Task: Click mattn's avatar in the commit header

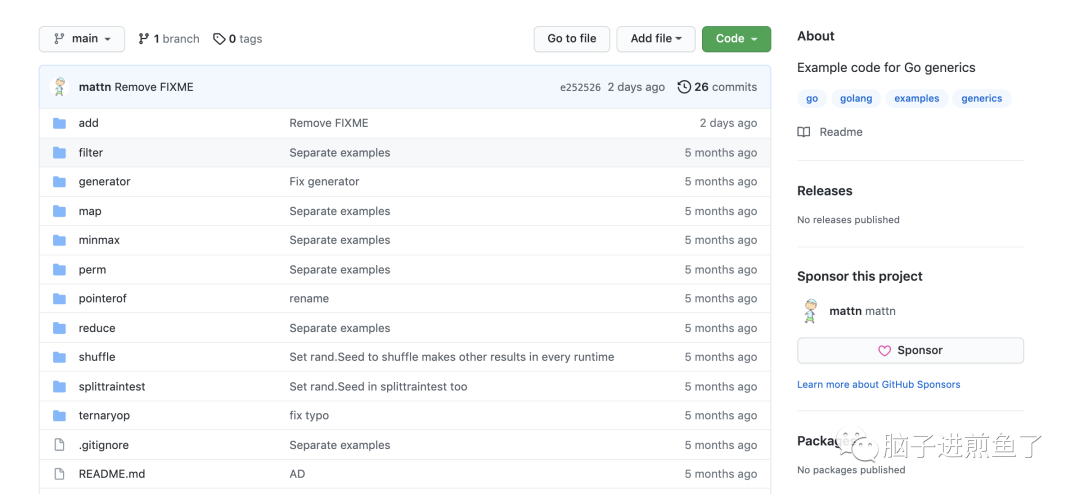Action: coord(60,87)
